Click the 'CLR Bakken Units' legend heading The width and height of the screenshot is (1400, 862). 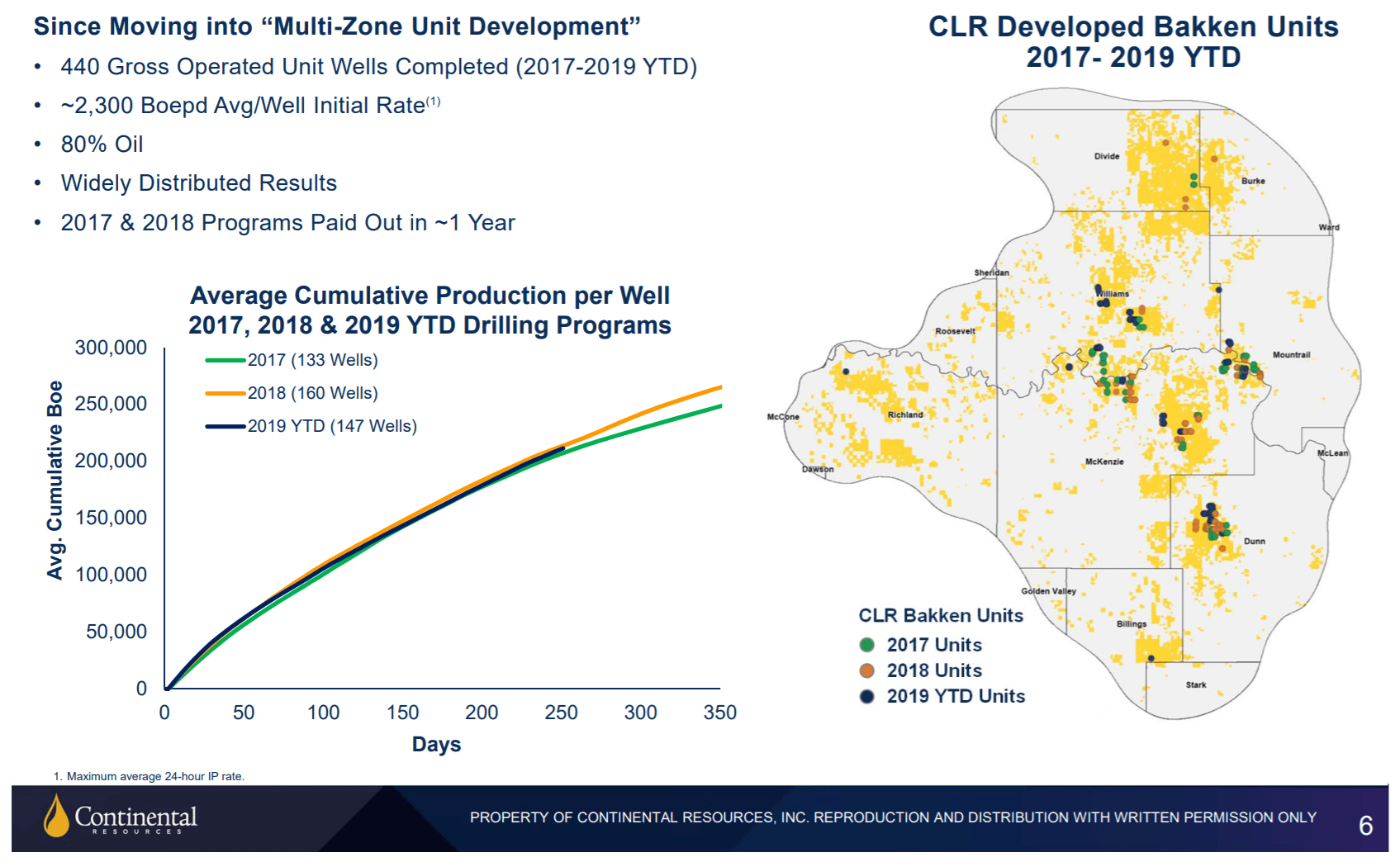pos(941,616)
